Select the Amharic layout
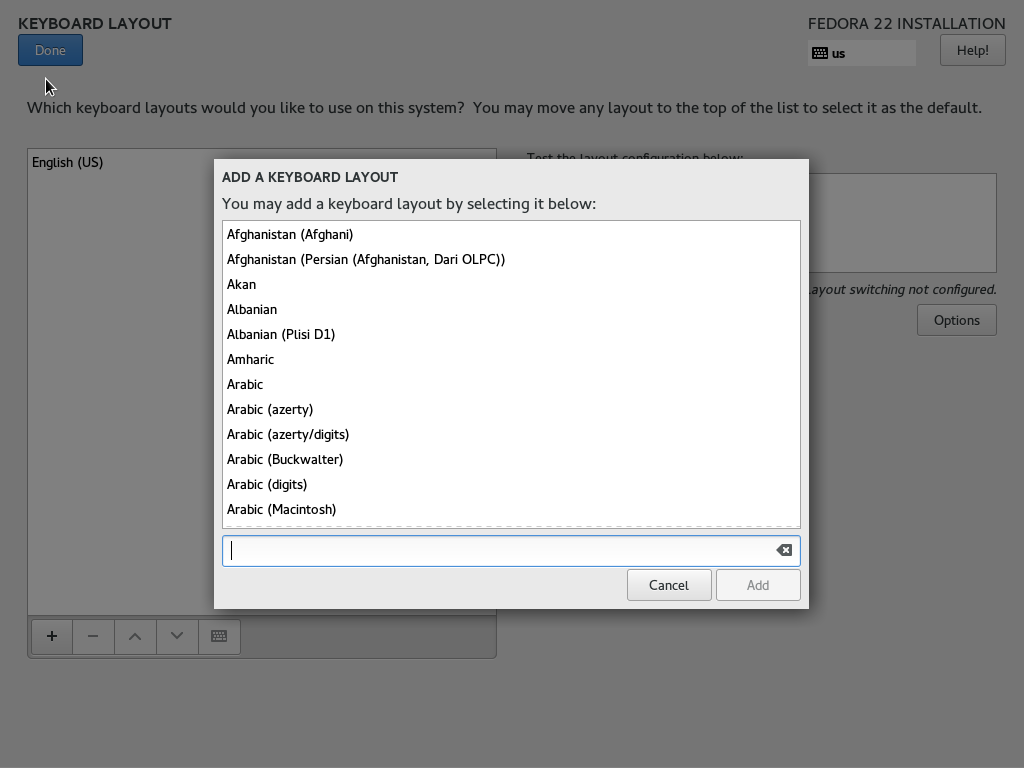The width and height of the screenshot is (1024, 768). click(250, 359)
